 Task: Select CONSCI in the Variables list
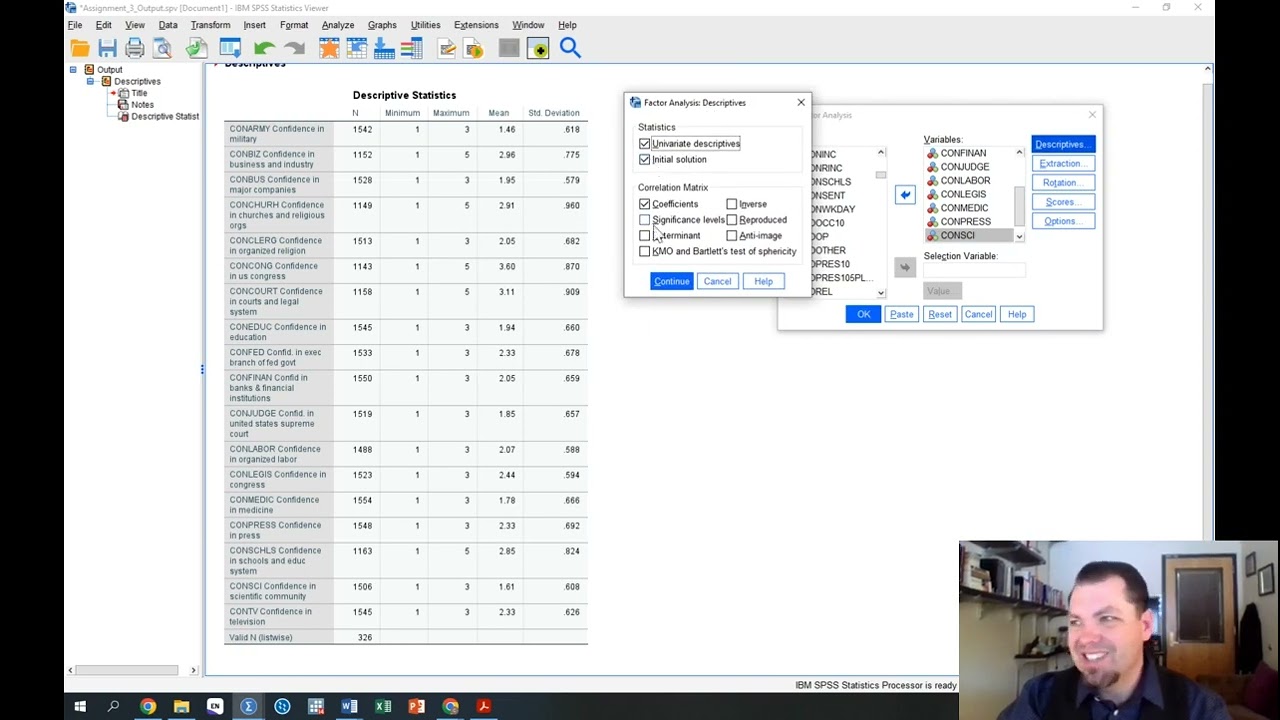pyautogui.click(x=969, y=236)
